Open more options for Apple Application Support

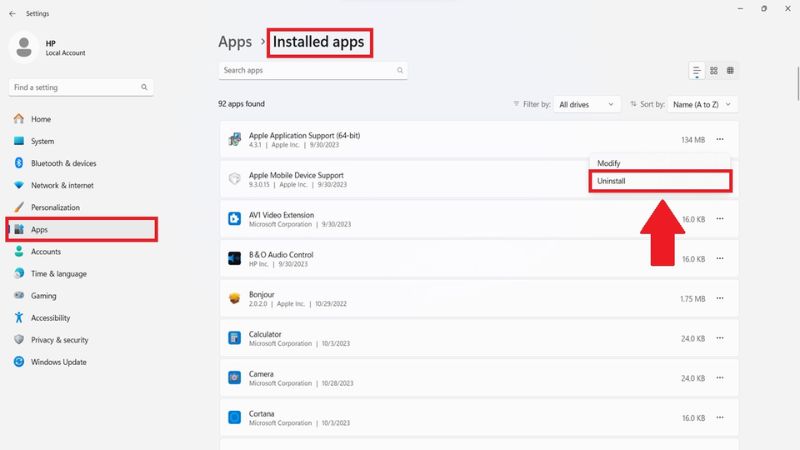click(719, 140)
